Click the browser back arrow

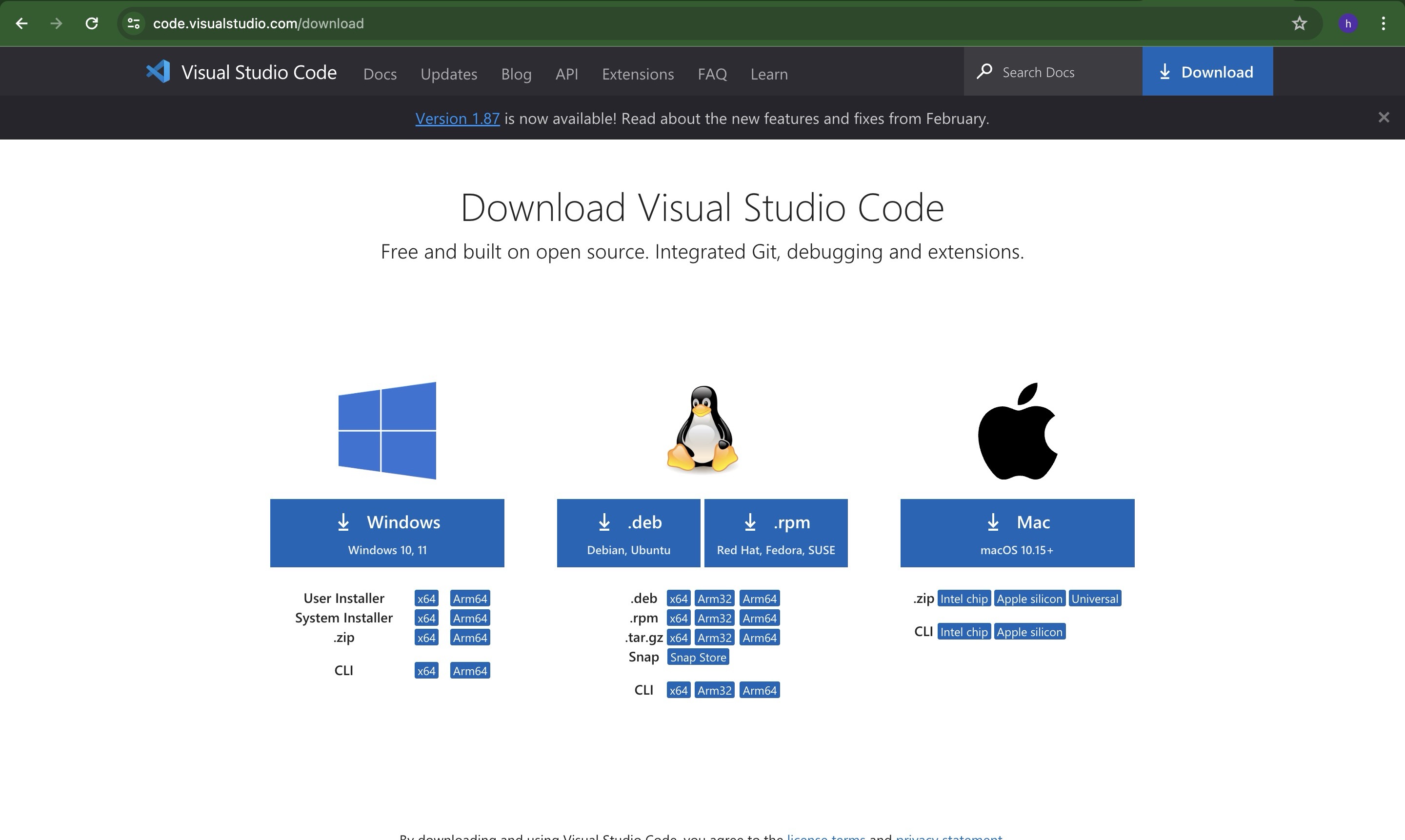(x=21, y=23)
